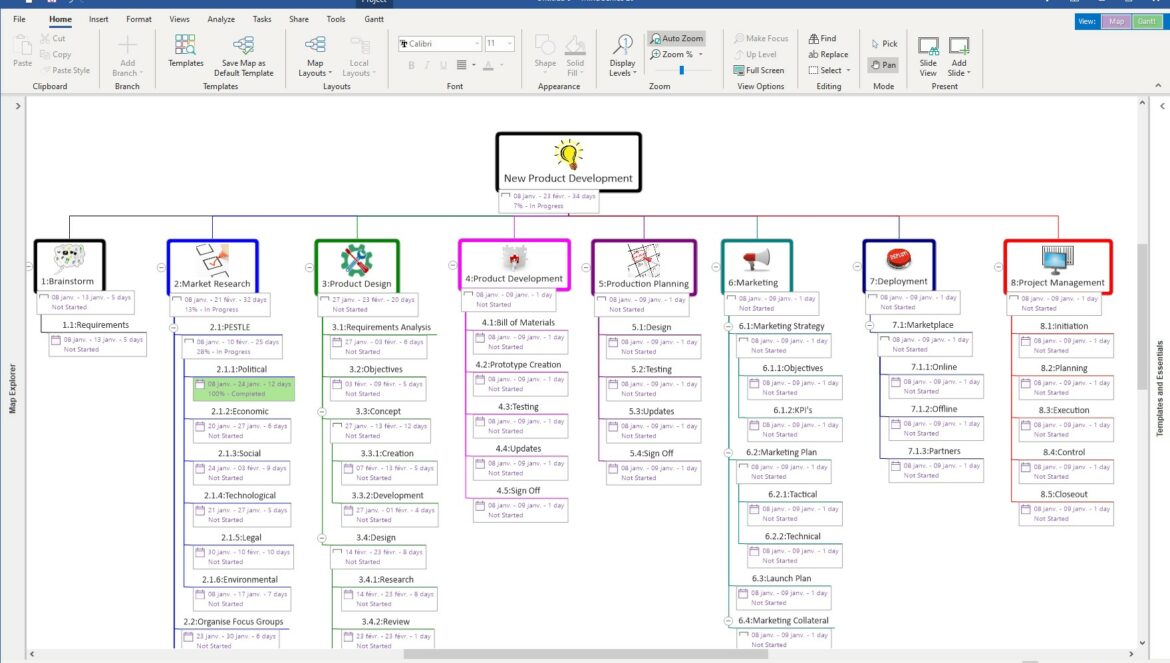Open the Slide View icon
The image size is (1170, 663).
[928, 46]
